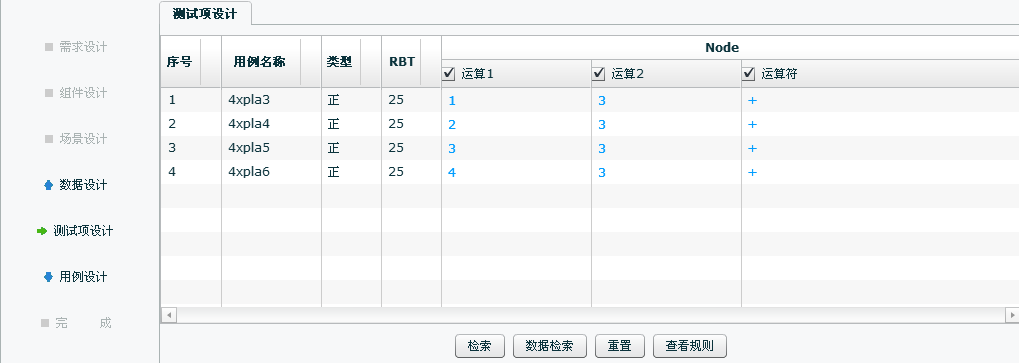
Task: Click the gray square beside 场景设计
Action: point(49,139)
